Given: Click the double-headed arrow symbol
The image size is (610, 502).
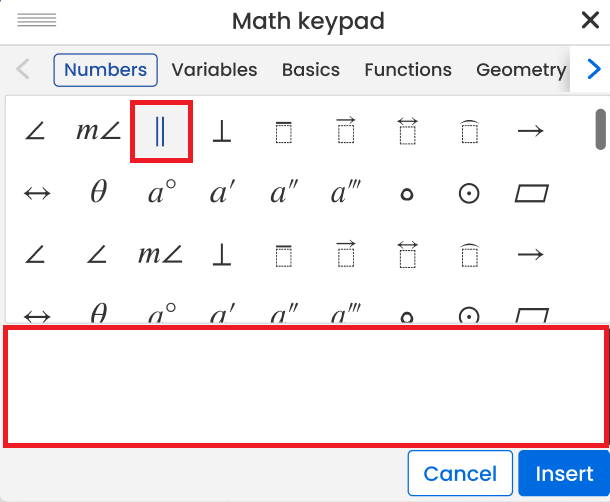Looking at the screenshot, I should click(x=37, y=193).
